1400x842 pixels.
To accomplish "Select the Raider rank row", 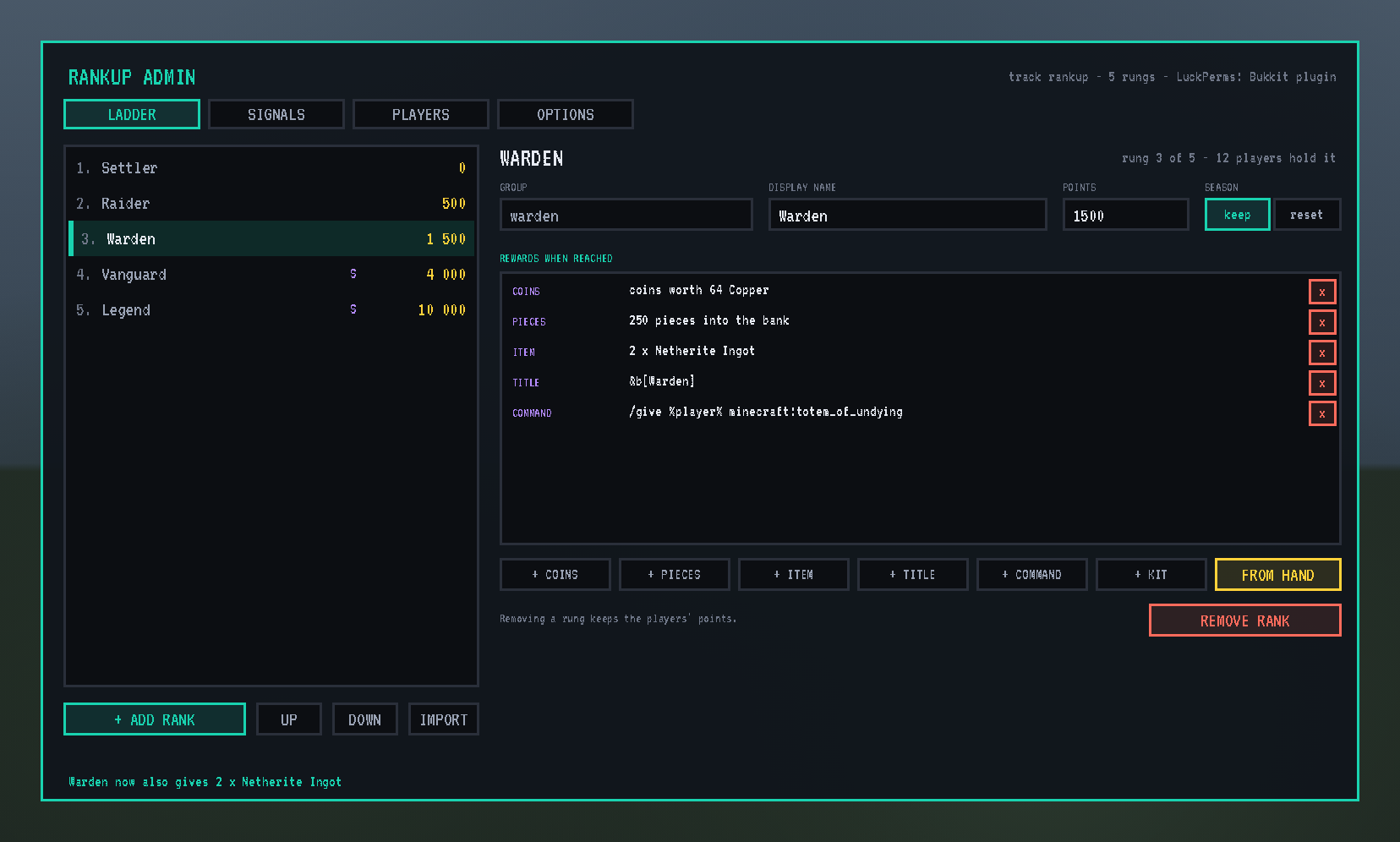I will (x=271, y=204).
